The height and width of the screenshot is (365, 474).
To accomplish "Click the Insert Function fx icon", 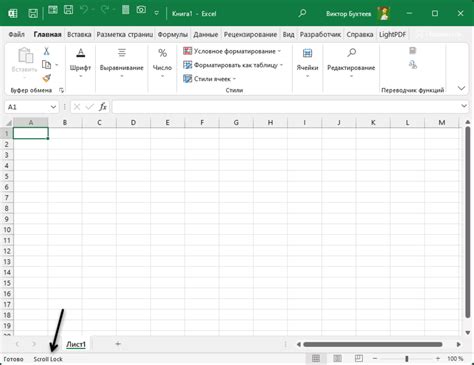I will point(103,107).
